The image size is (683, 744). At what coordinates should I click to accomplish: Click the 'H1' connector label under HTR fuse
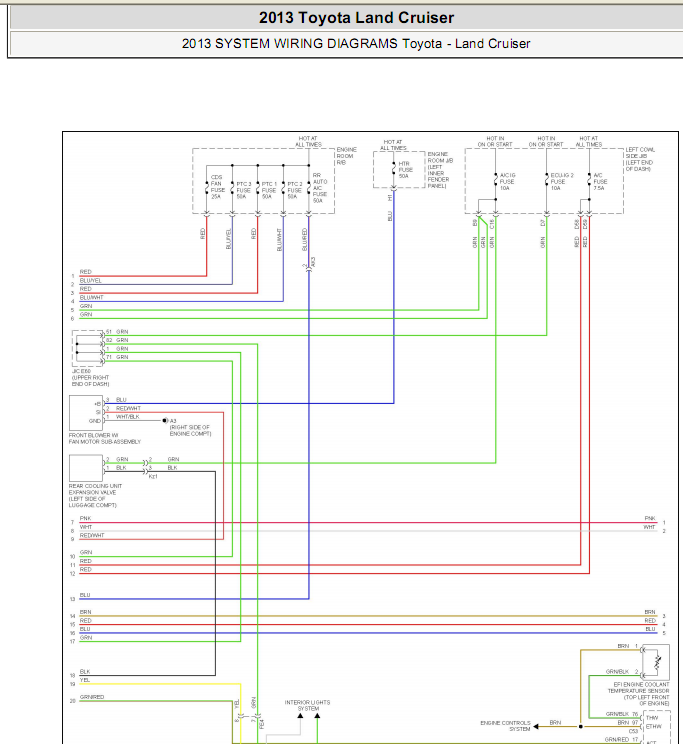click(x=390, y=197)
